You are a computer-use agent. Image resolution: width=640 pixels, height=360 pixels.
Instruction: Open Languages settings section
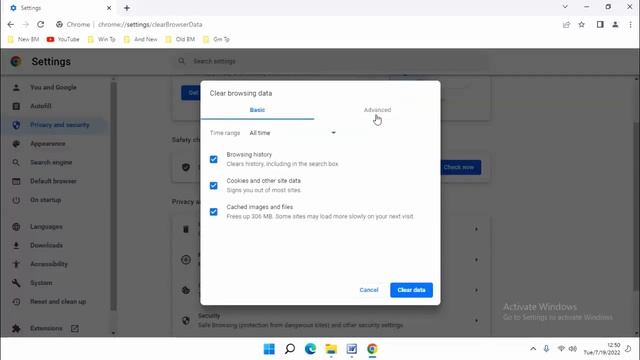click(46, 227)
